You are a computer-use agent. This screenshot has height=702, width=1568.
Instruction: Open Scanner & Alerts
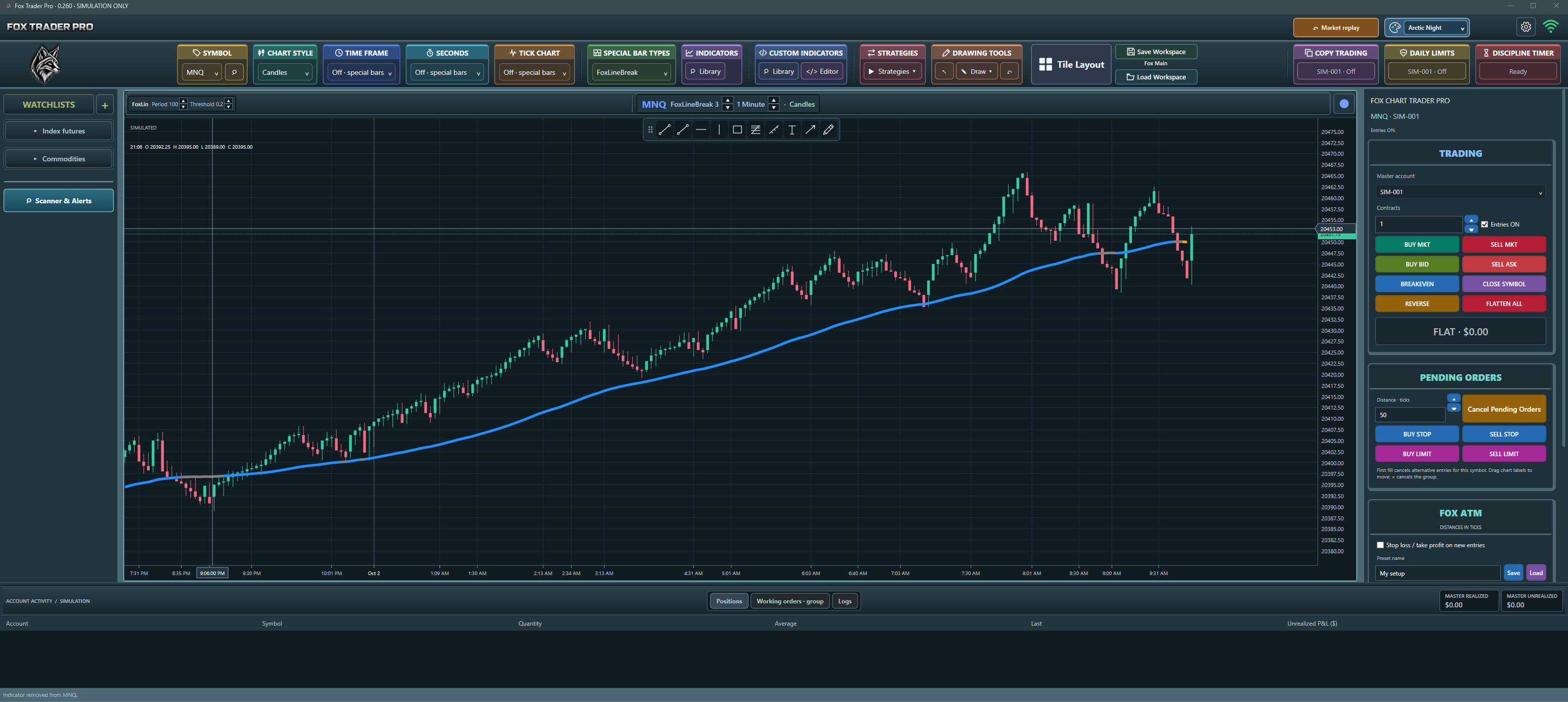pos(59,200)
